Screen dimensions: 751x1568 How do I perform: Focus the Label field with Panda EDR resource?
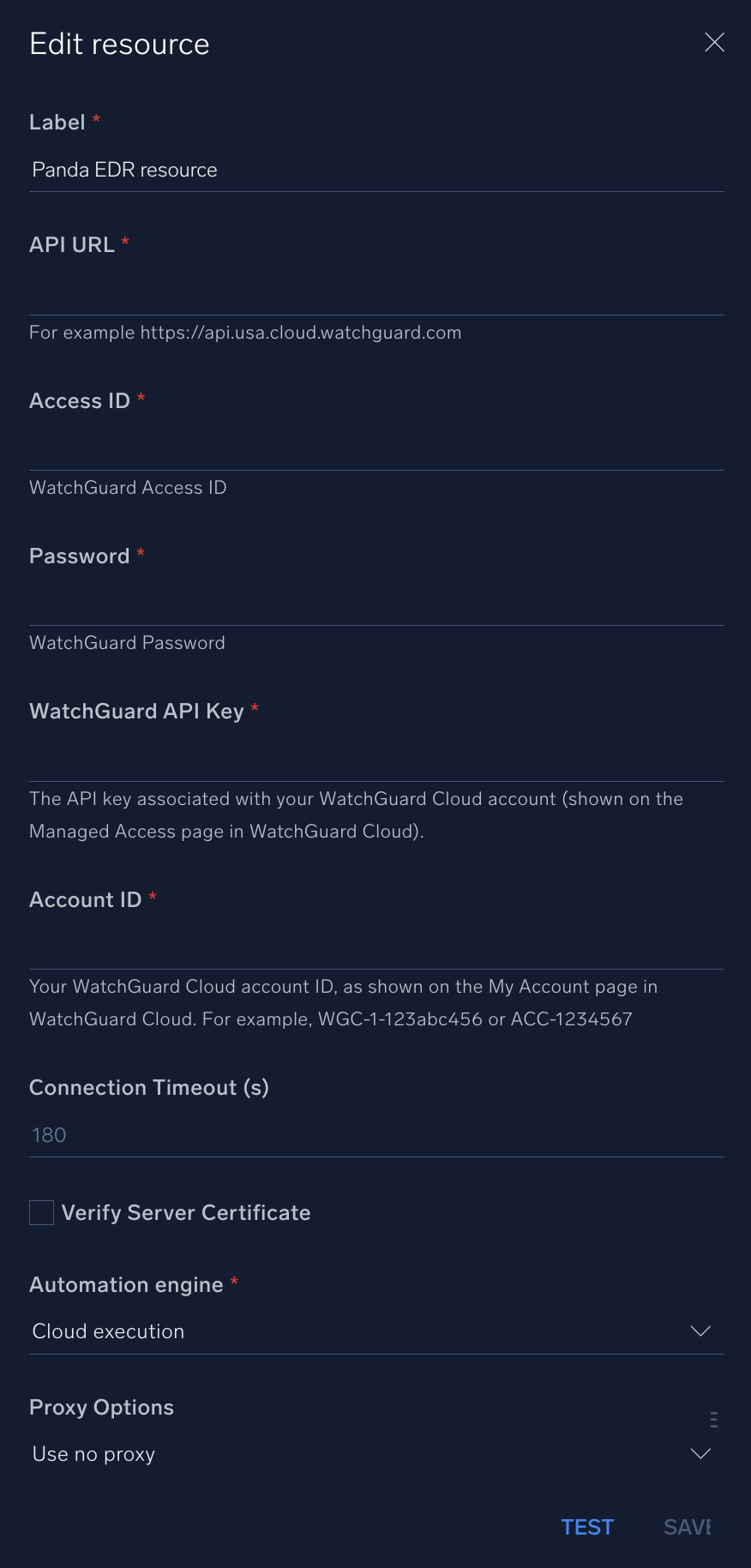(375, 170)
